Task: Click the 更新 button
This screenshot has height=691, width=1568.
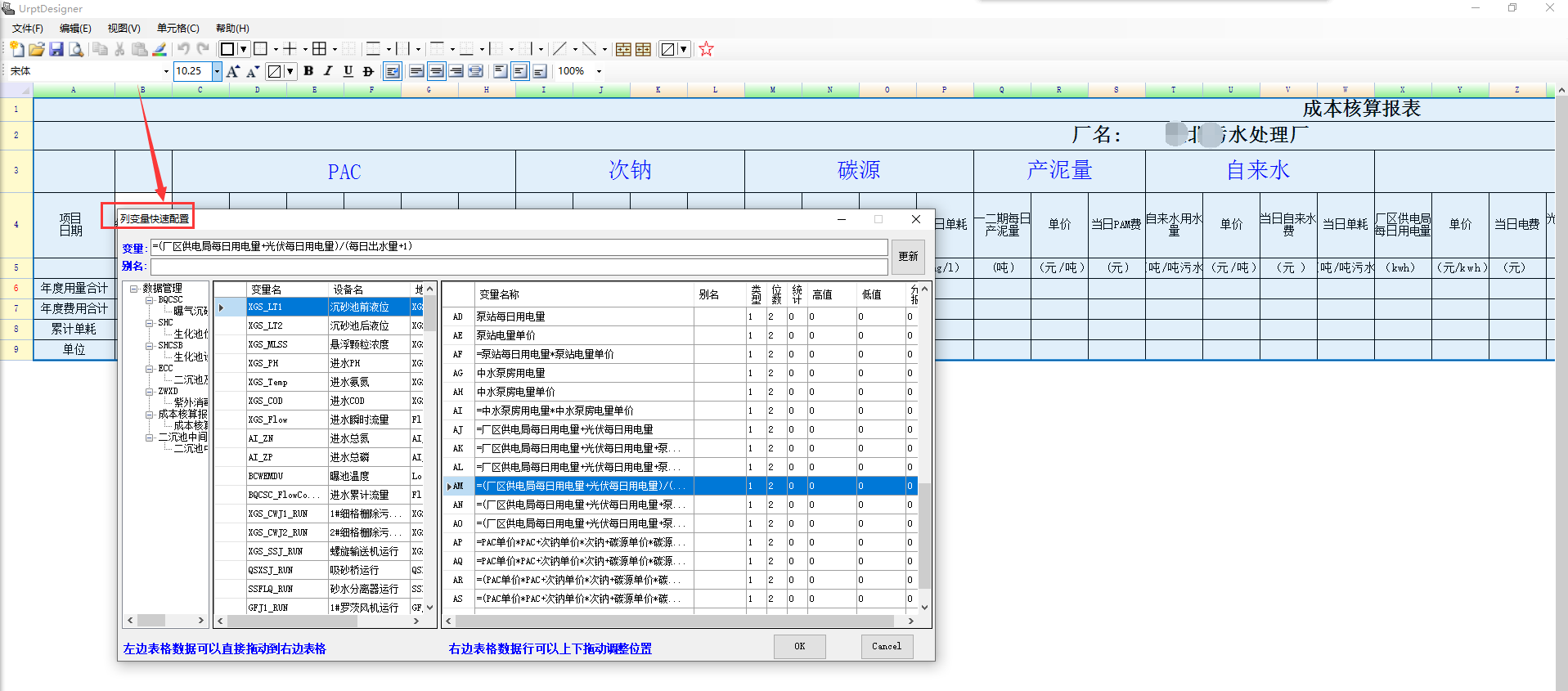Action: pos(908,256)
